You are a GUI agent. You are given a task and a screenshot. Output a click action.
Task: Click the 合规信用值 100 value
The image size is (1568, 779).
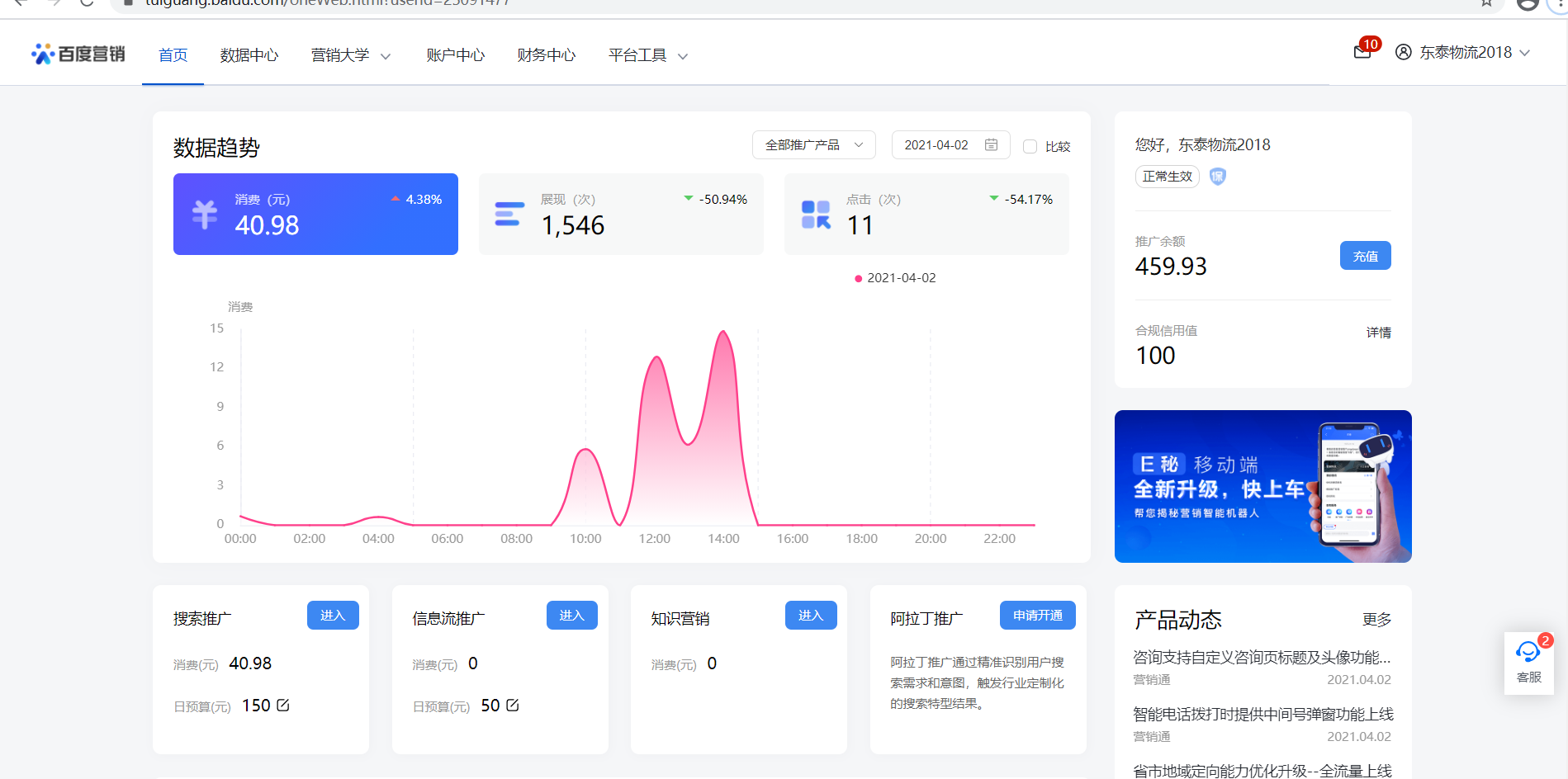[1155, 355]
